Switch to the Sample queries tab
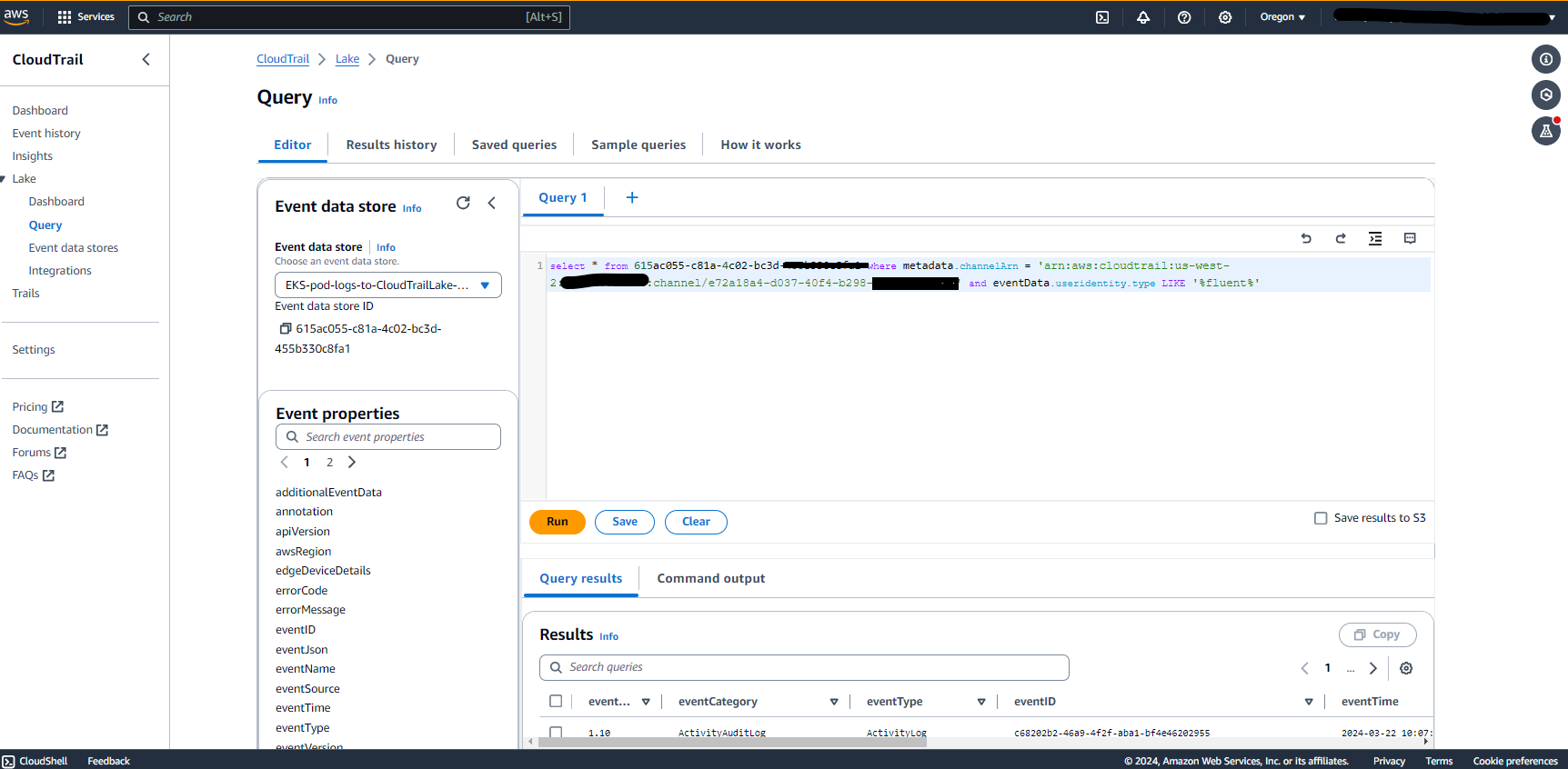This screenshot has height=769, width=1568. 638,145
